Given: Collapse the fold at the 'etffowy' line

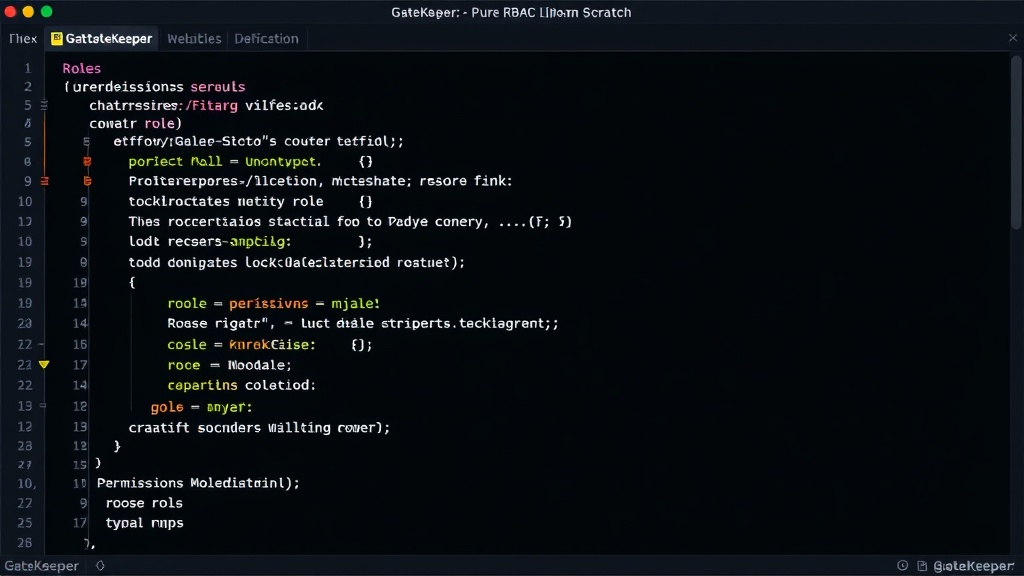Looking at the screenshot, I should [86, 141].
